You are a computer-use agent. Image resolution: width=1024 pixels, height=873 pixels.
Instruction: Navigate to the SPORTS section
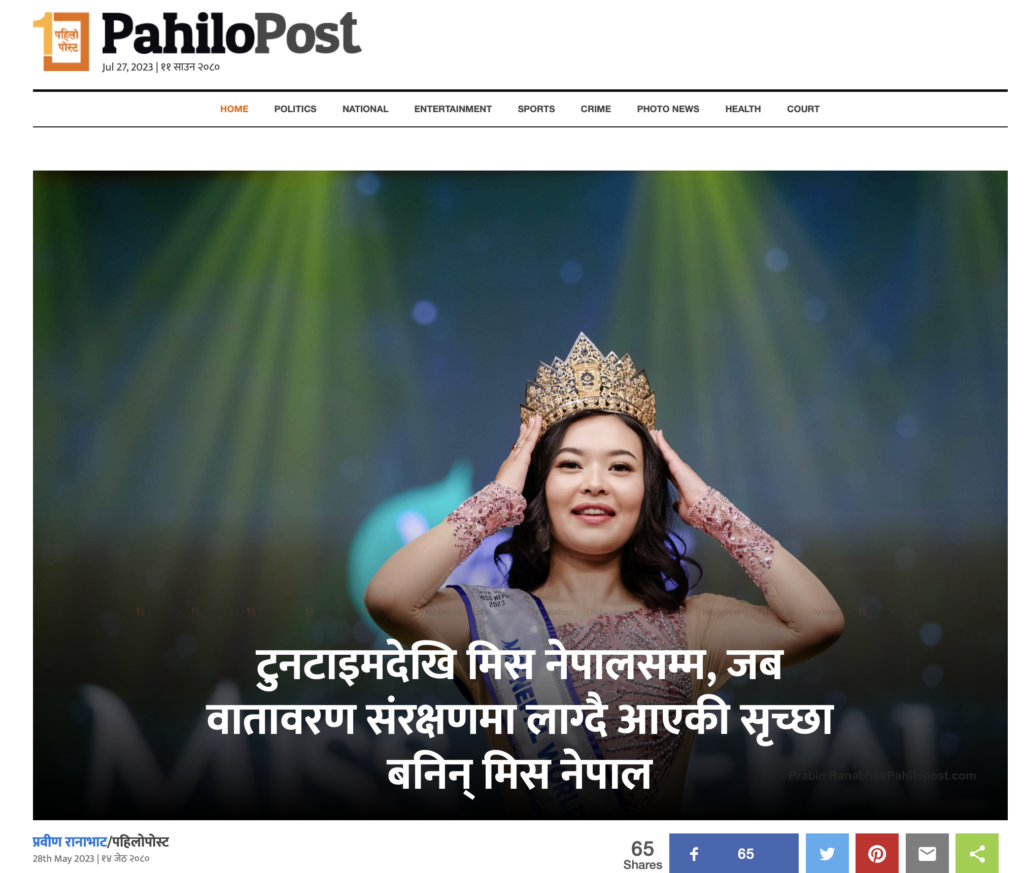[536, 109]
